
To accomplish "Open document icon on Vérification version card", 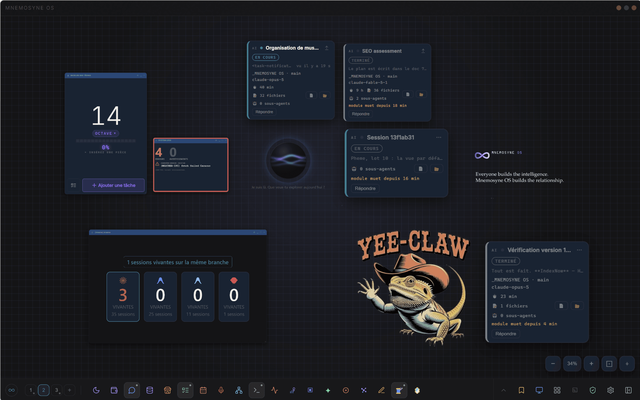I will (x=561, y=306).
